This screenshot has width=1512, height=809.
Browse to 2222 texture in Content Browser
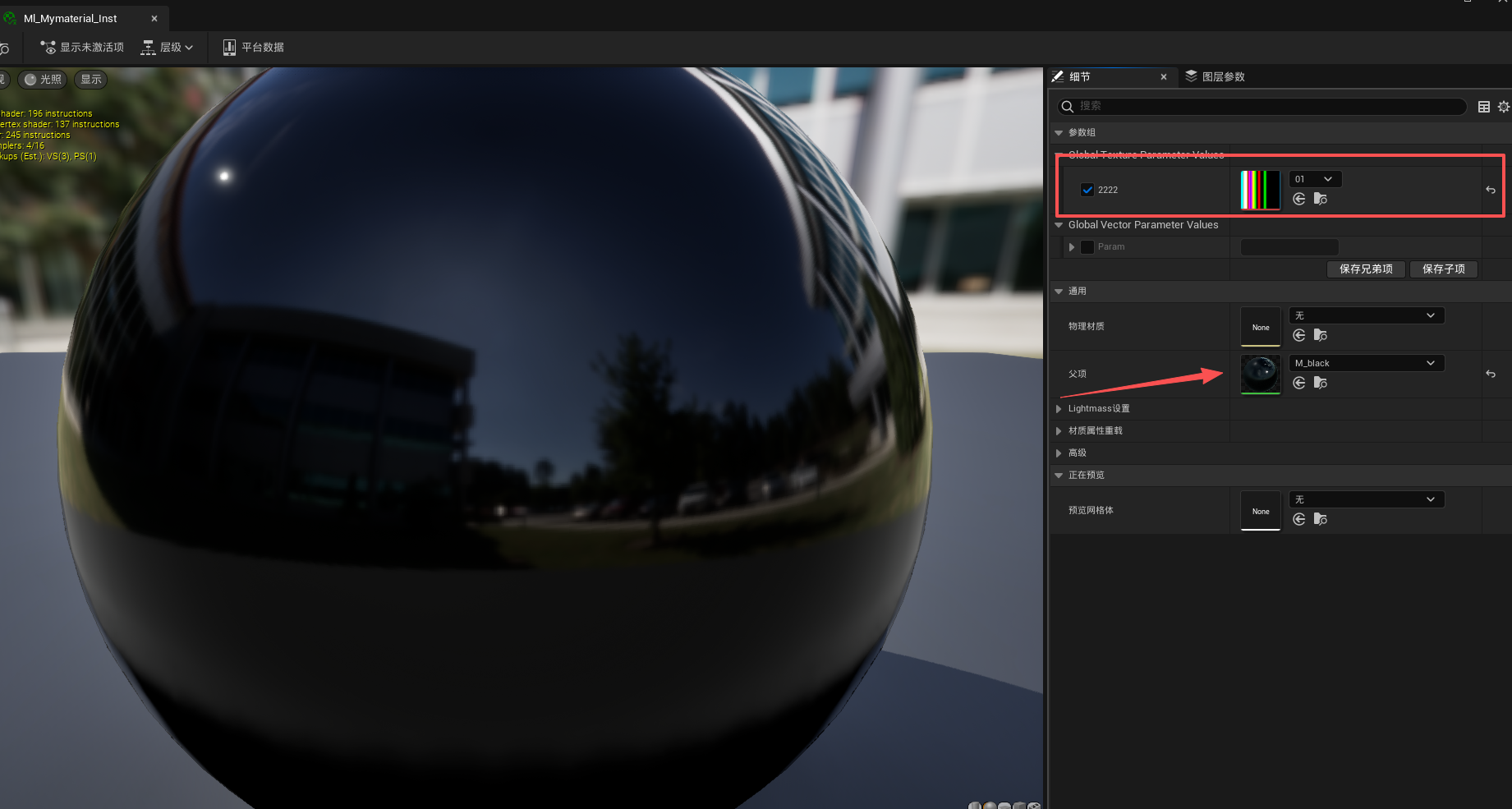[1321, 199]
